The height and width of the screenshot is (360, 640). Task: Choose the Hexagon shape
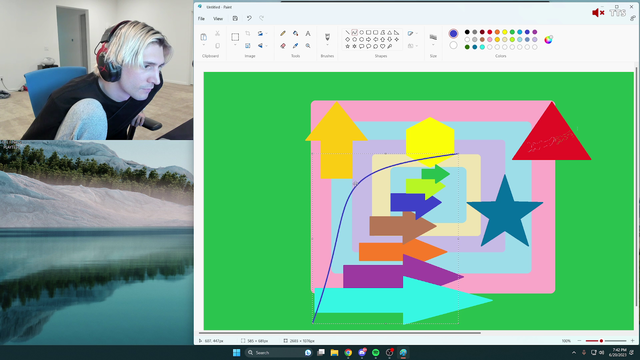pos(362,39)
